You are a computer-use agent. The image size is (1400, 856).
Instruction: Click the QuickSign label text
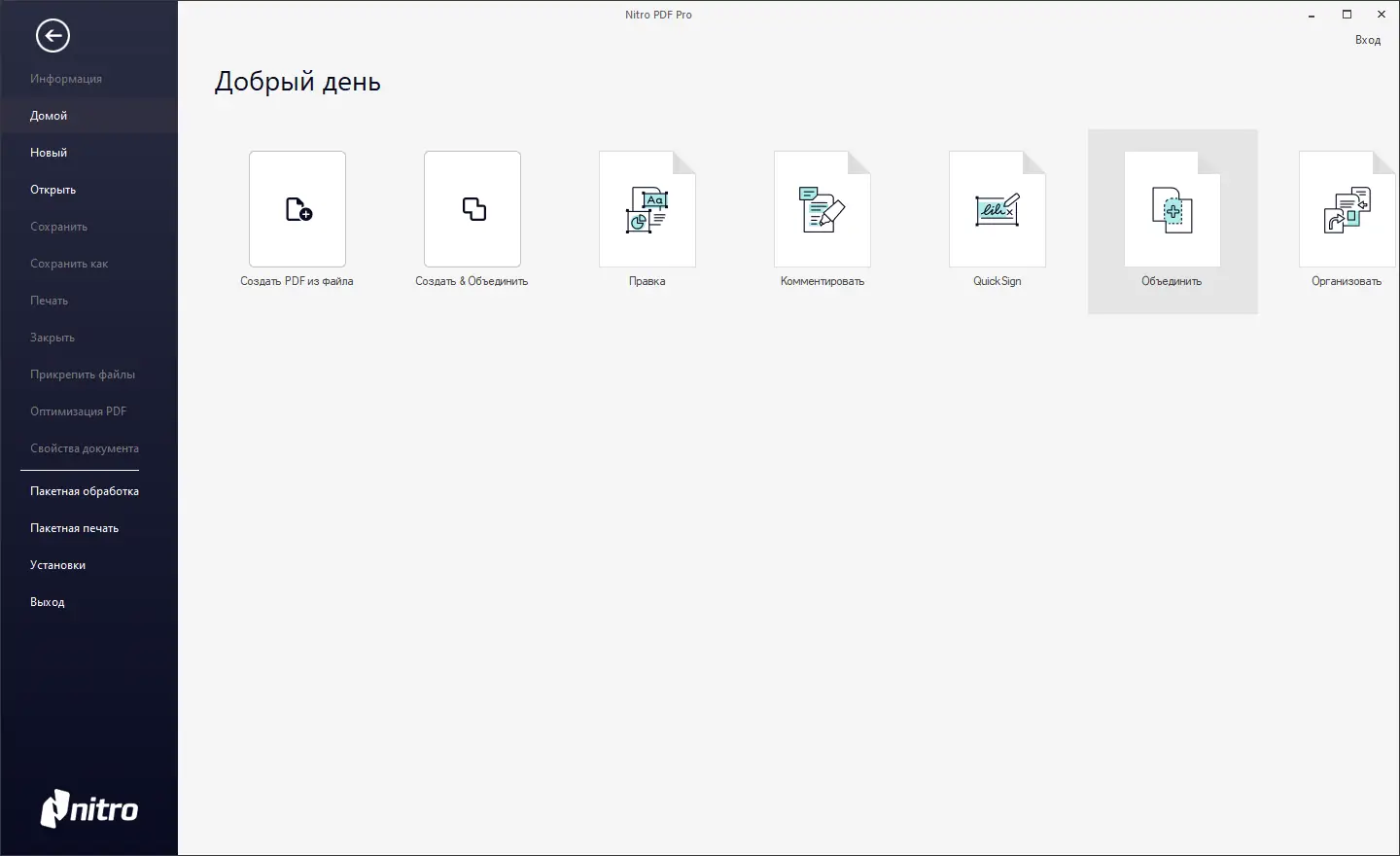click(x=997, y=281)
